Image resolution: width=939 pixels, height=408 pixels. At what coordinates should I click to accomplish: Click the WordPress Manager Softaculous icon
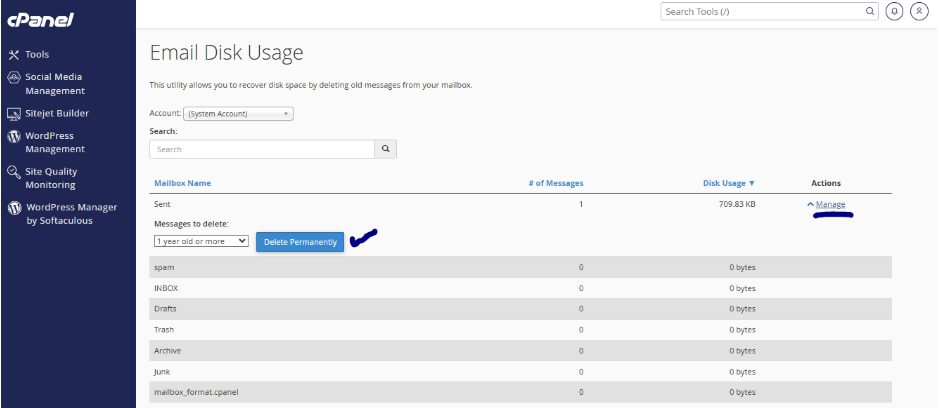[x=14, y=208]
